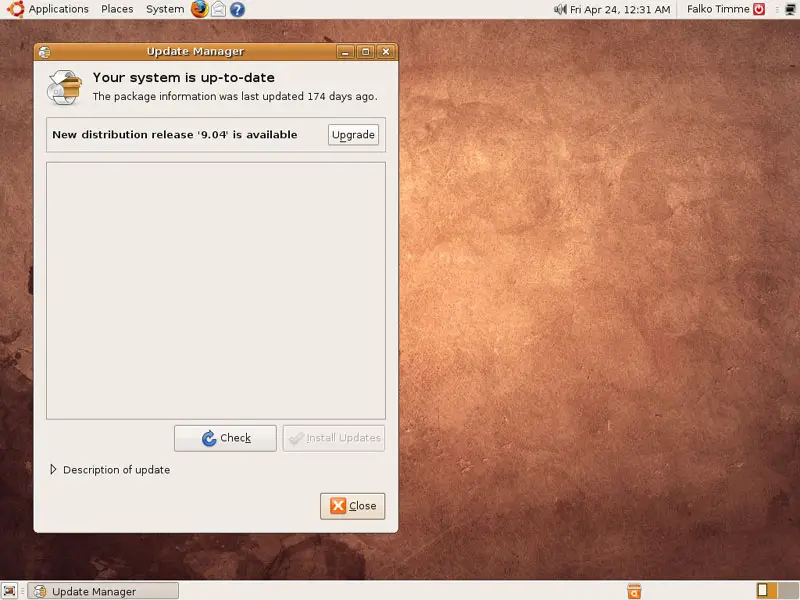Click the orange update notification tray icon

click(x=634, y=591)
